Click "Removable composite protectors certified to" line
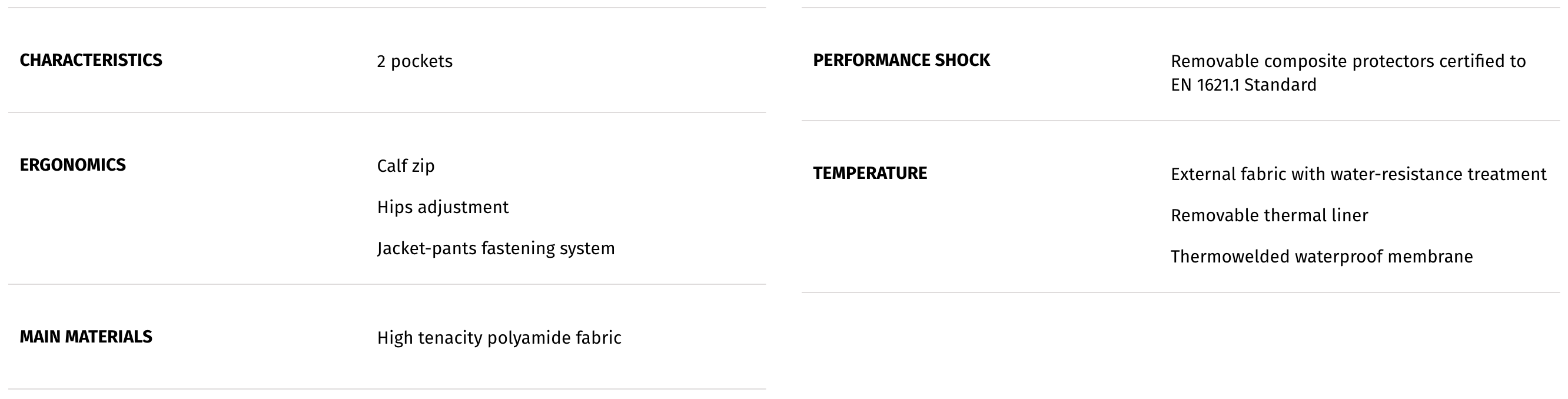1568x399 pixels. point(1348,61)
